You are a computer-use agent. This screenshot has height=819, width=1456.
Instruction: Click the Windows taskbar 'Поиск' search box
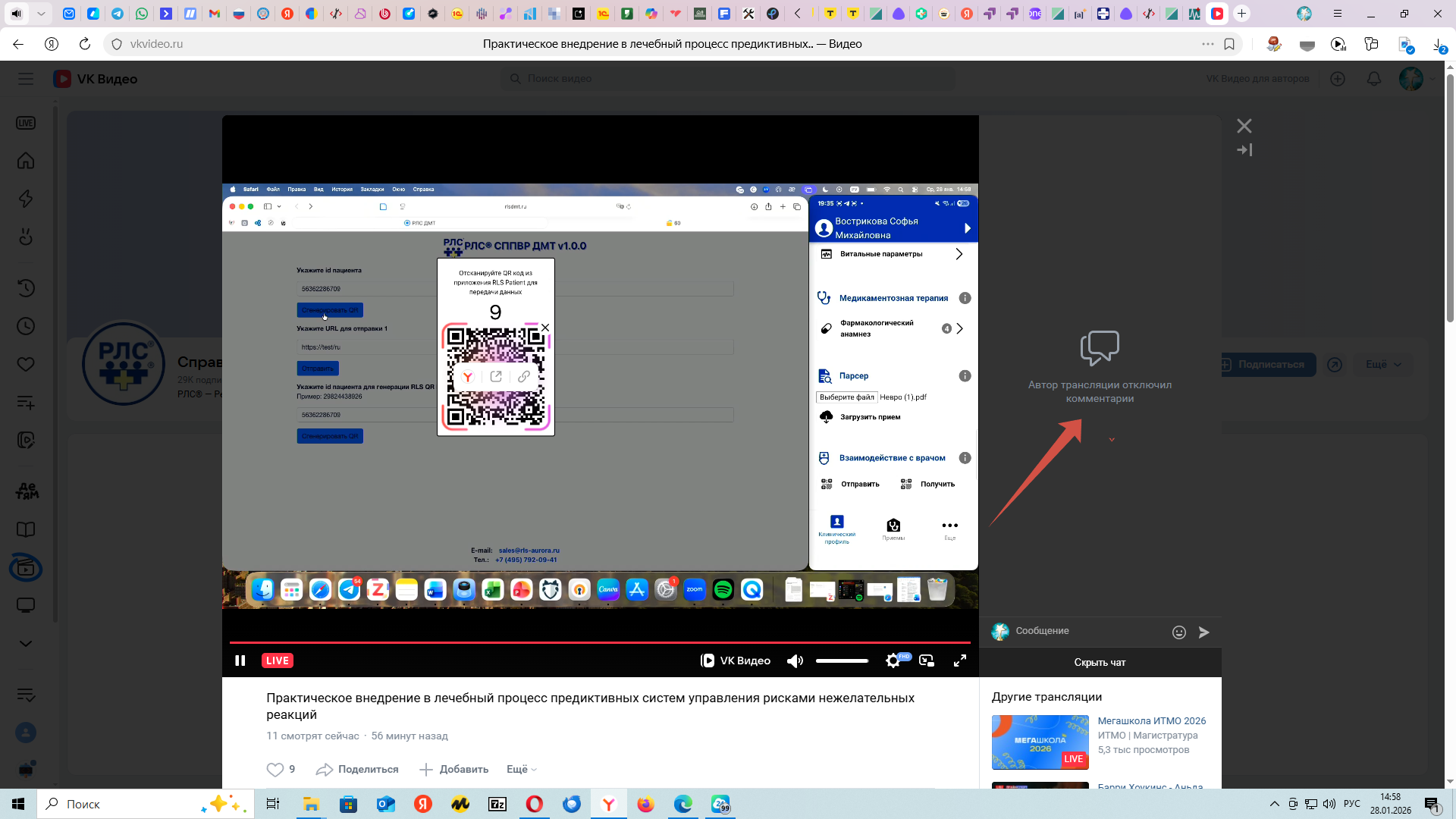click(144, 804)
